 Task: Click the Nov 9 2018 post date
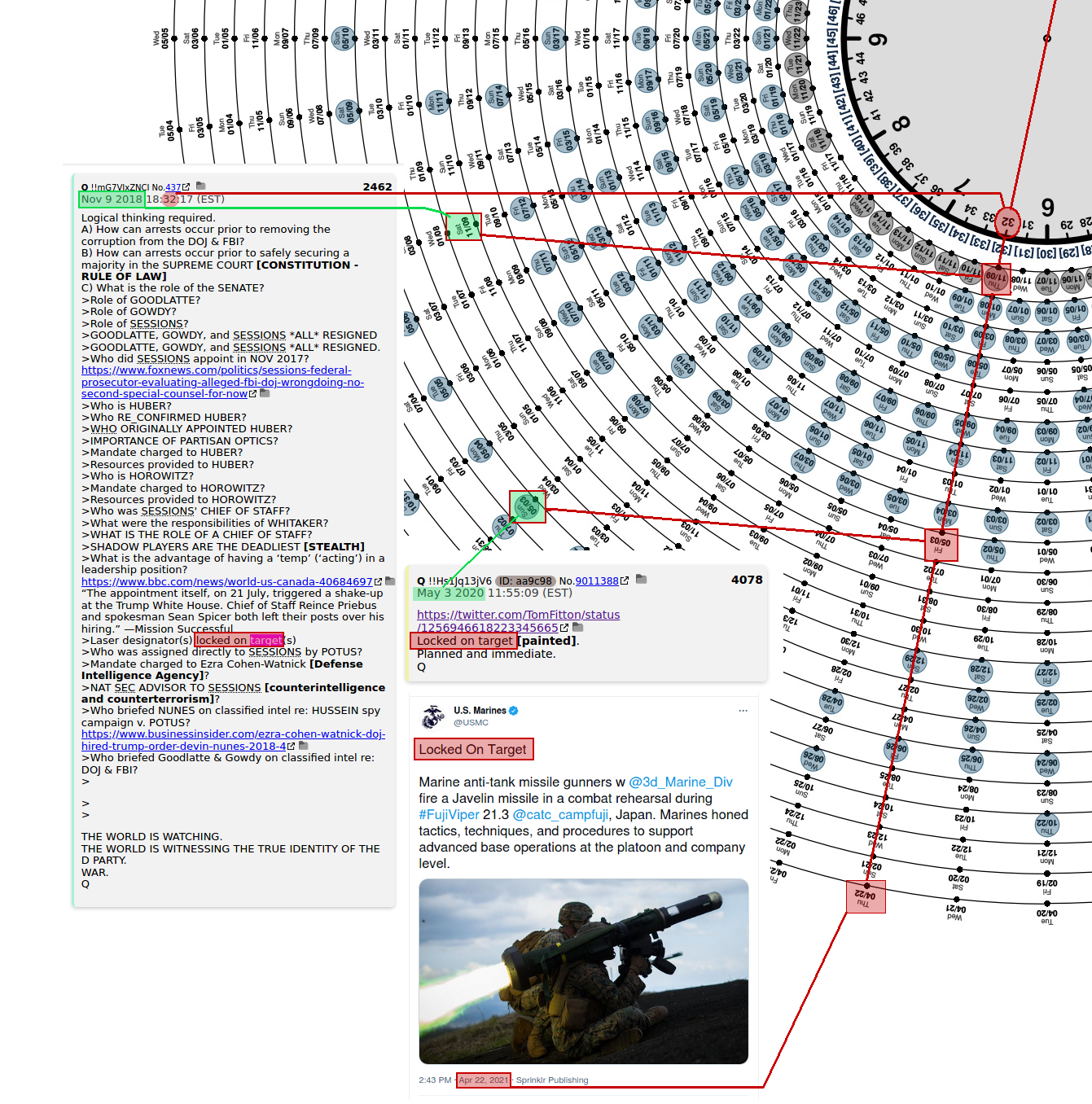click(x=112, y=199)
